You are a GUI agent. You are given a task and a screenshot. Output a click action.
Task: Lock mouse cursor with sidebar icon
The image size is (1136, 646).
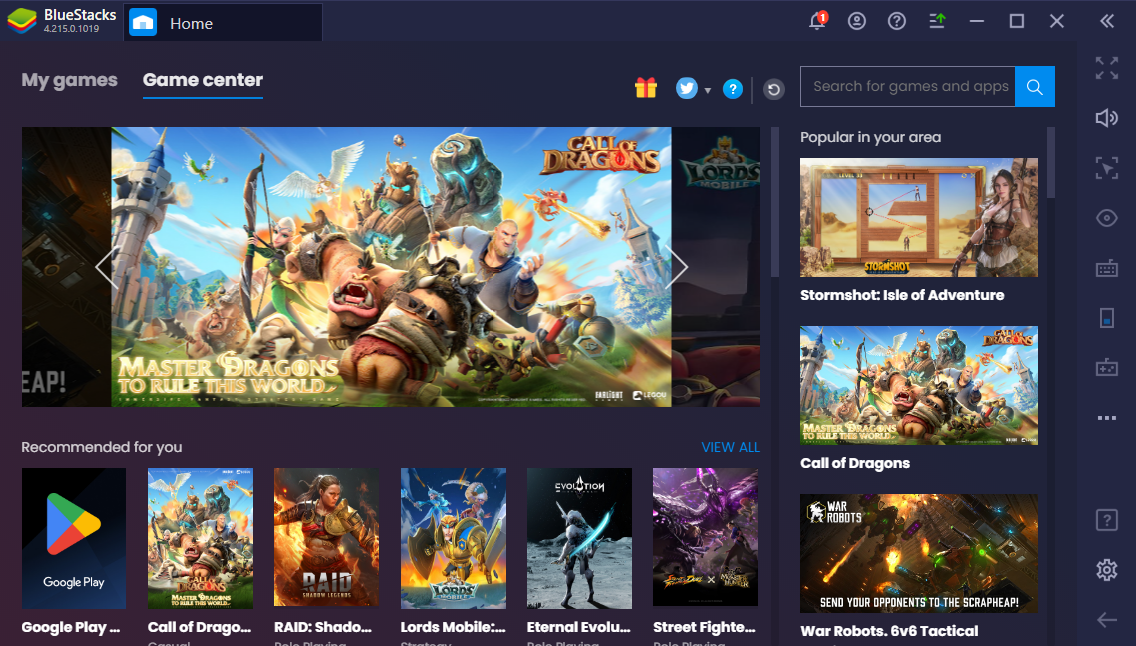click(1106, 168)
